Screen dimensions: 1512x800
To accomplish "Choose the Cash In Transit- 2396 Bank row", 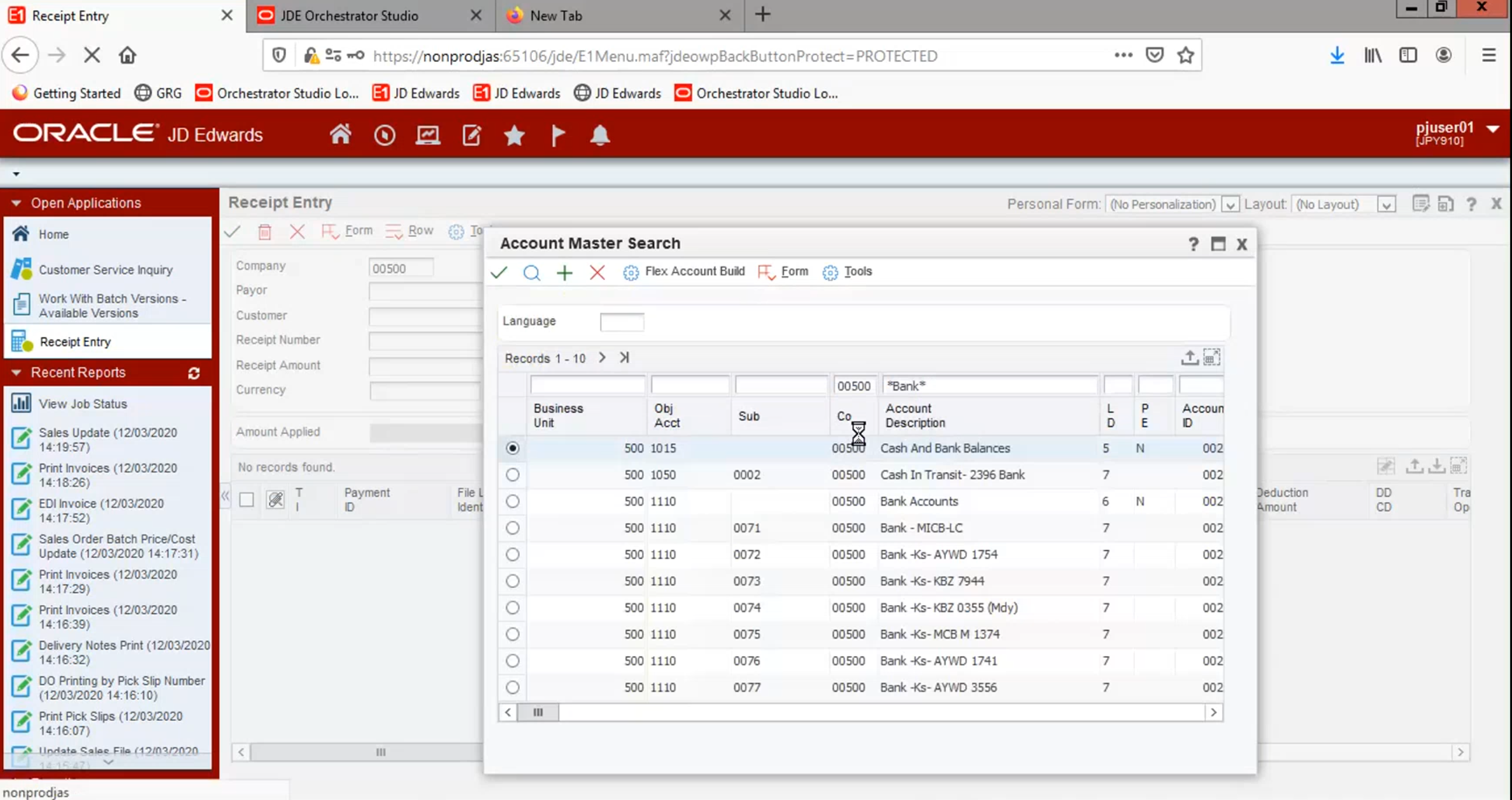I will [x=512, y=475].
